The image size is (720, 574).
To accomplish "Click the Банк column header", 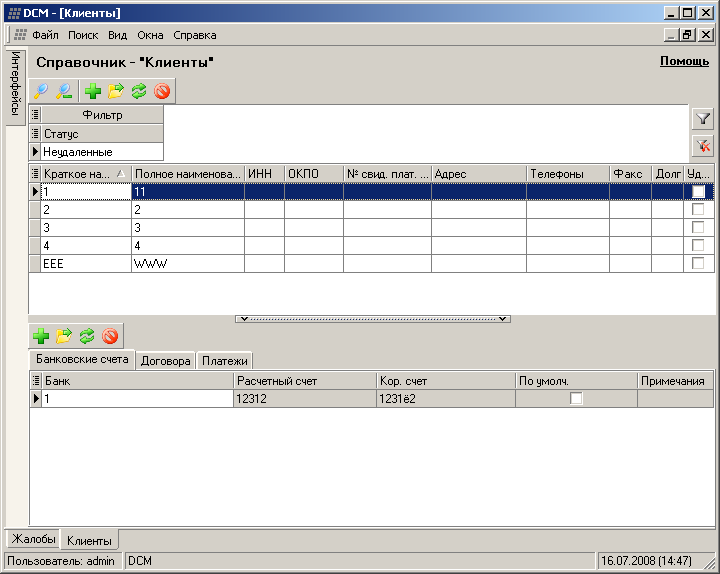I will point(138,381).
